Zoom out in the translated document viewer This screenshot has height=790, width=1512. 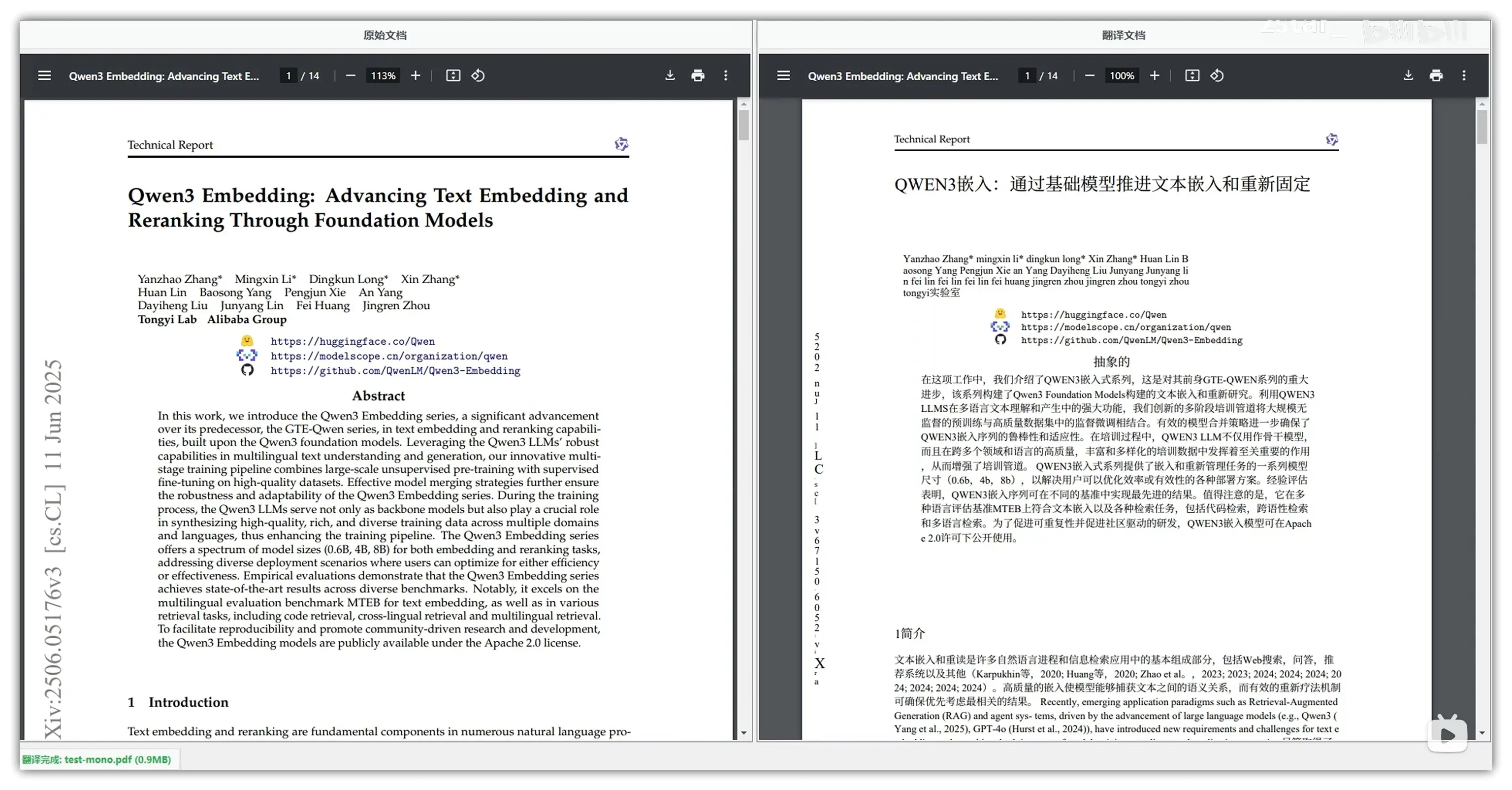(x=1090, y=75)
